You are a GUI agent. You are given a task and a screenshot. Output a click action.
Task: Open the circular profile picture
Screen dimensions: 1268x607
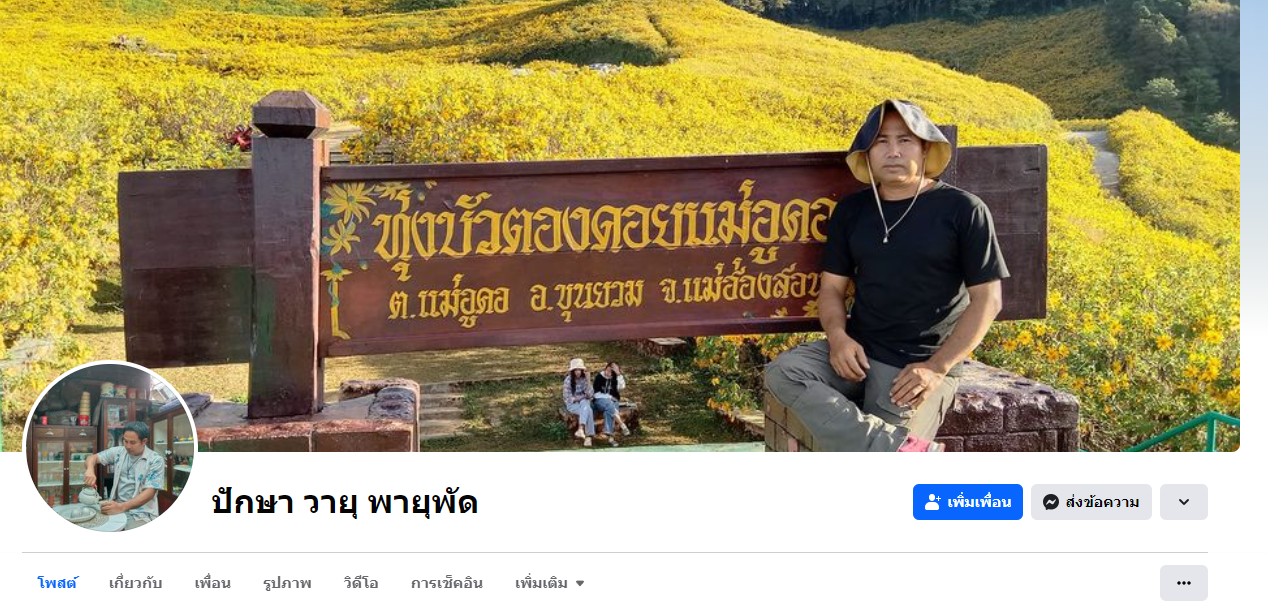click(110, 447)
